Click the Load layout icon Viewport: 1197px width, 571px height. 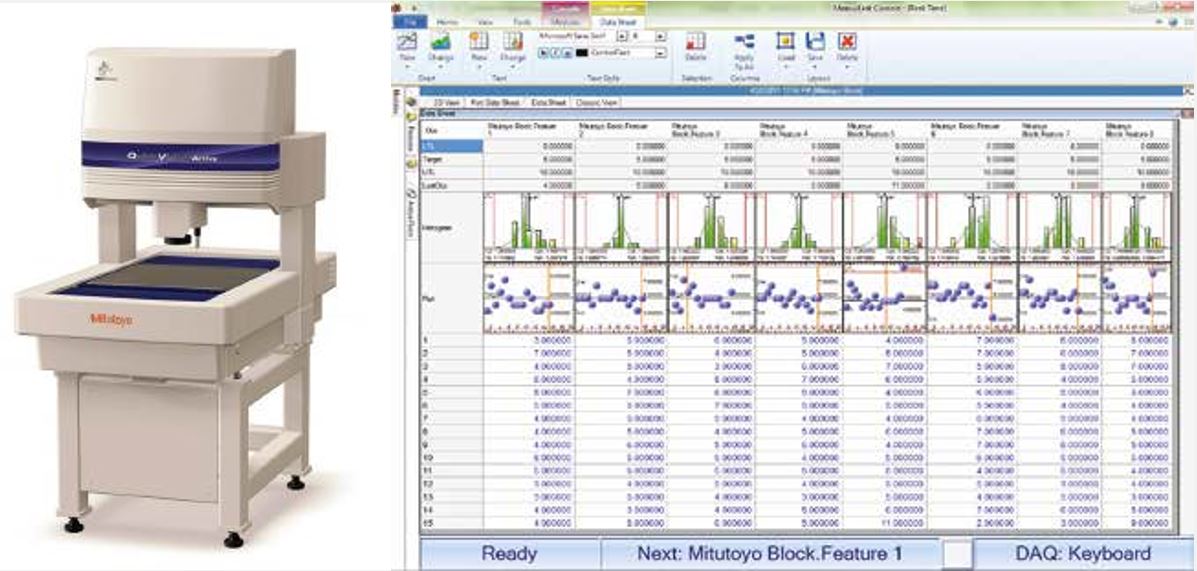pos(786,41)
